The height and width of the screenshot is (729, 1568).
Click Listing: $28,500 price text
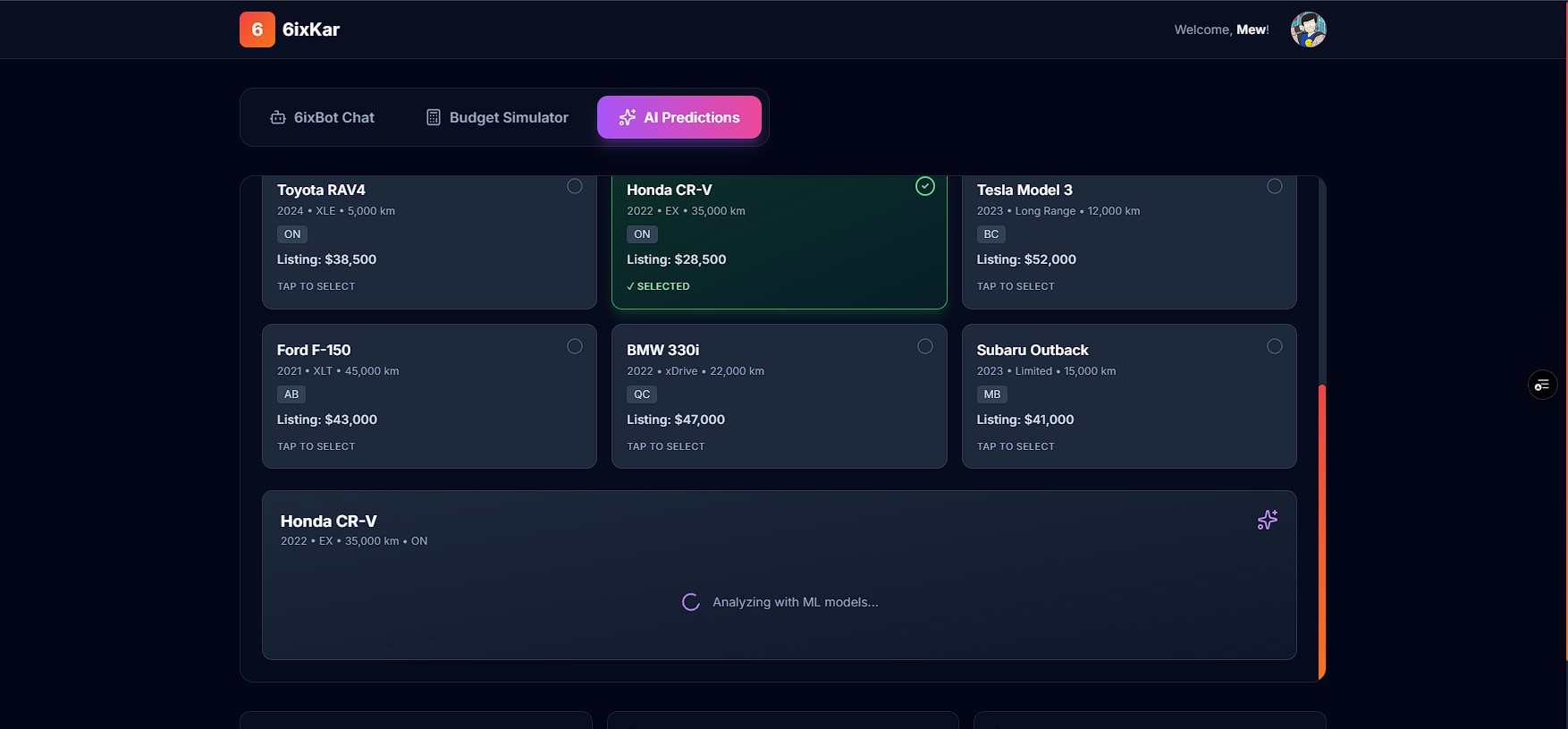tap(677, 259)
